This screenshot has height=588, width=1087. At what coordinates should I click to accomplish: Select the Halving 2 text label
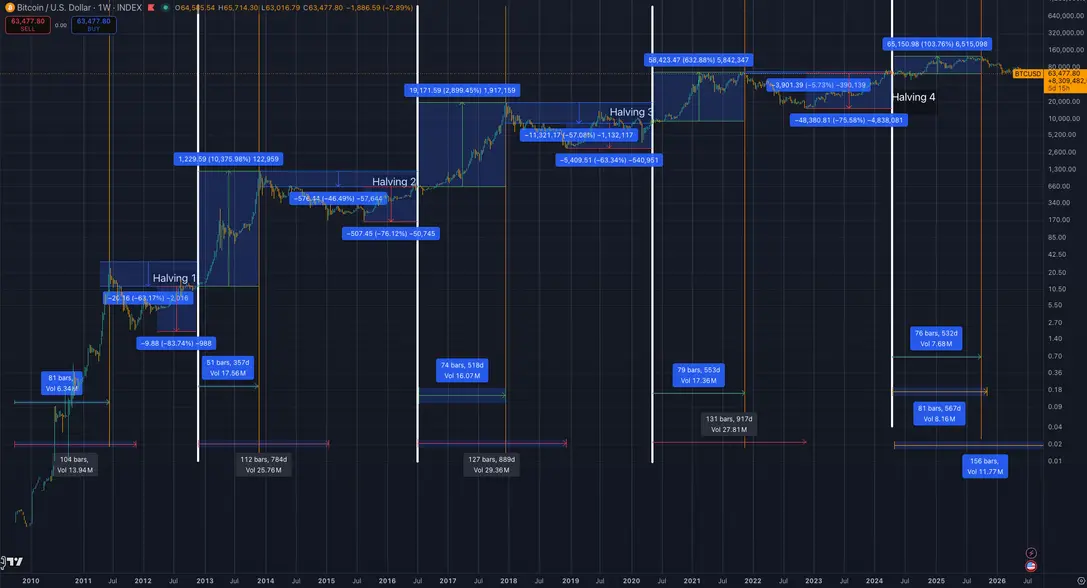click(x=394, y=182)
